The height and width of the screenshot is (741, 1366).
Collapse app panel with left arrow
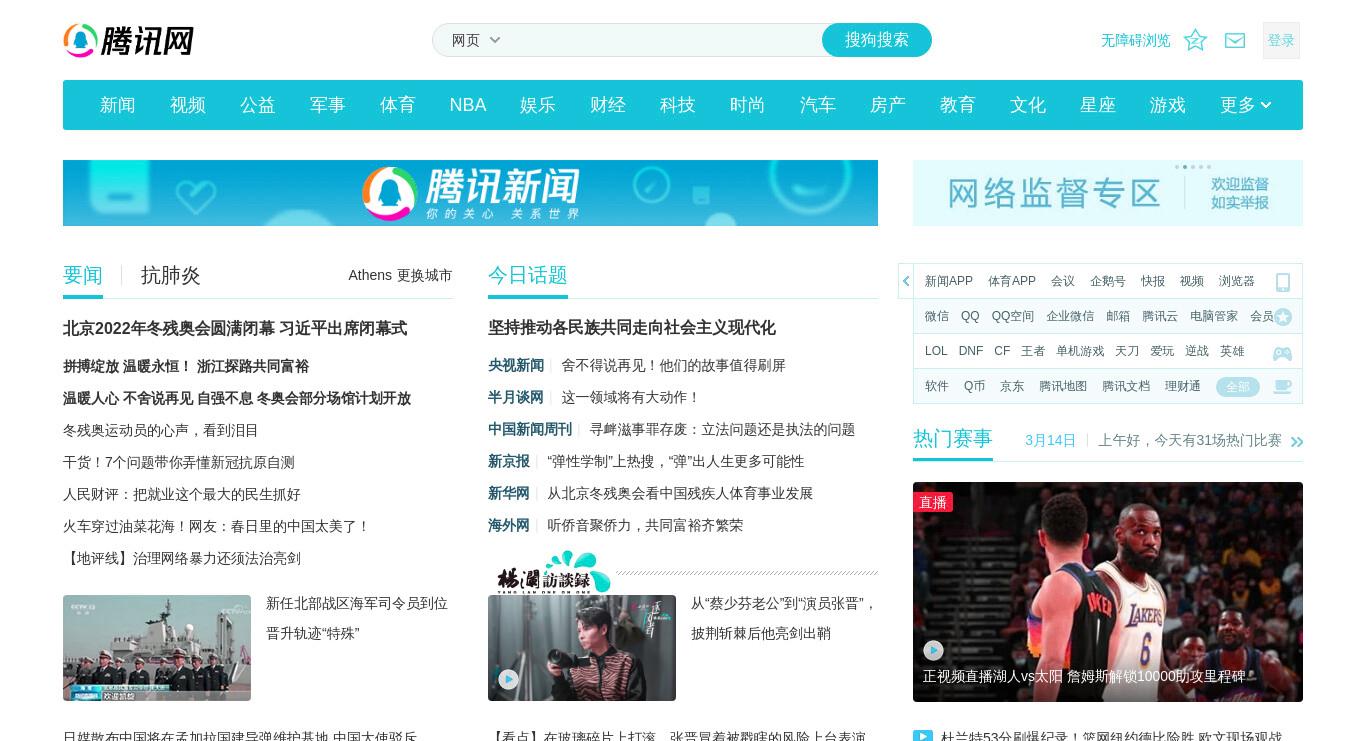pos(906,281)
